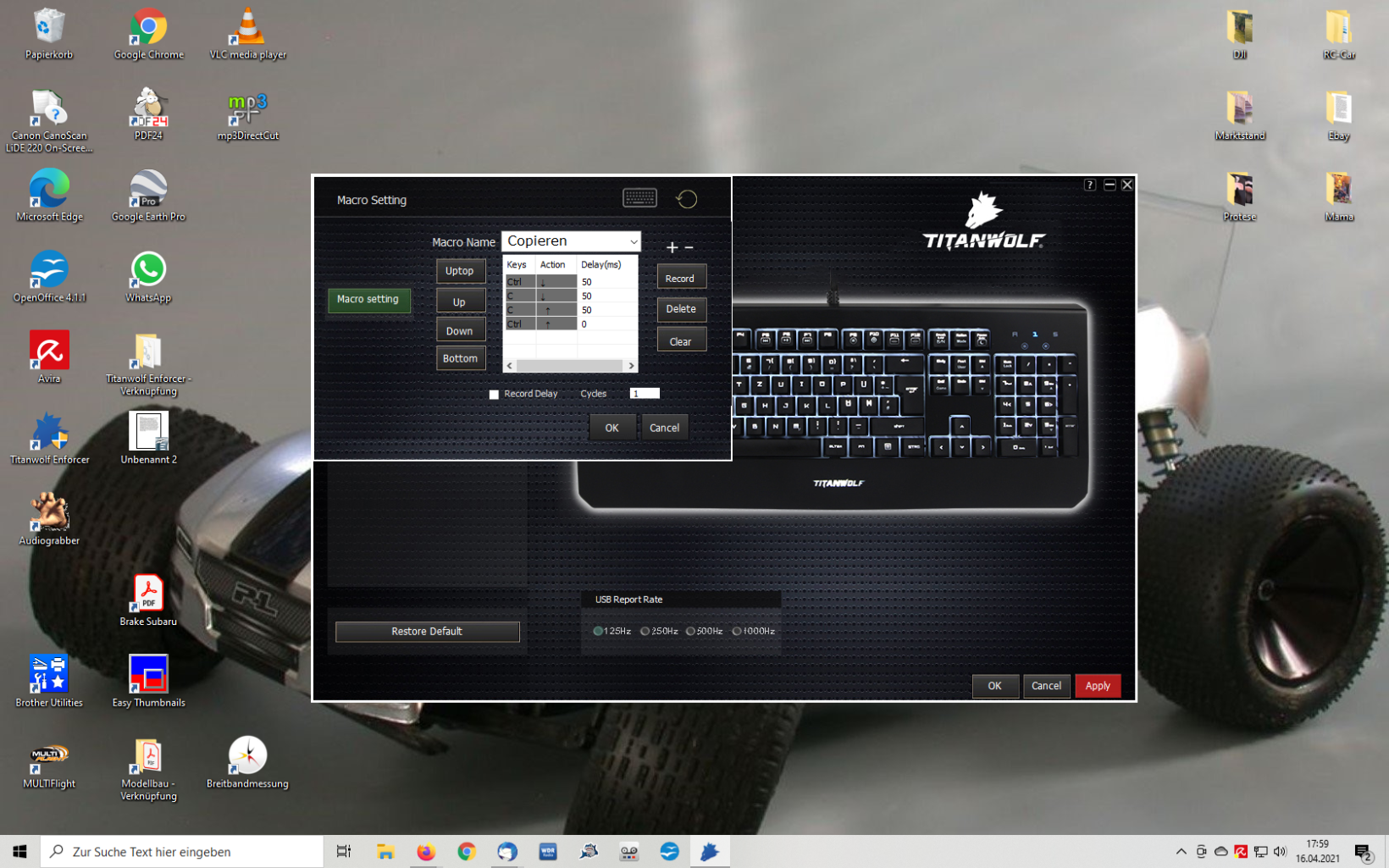Image resolution: width=1389 pixels, height=868 pixels.
Task: Click the Delete button in Macro Setting
Action: tap(681, 309)
